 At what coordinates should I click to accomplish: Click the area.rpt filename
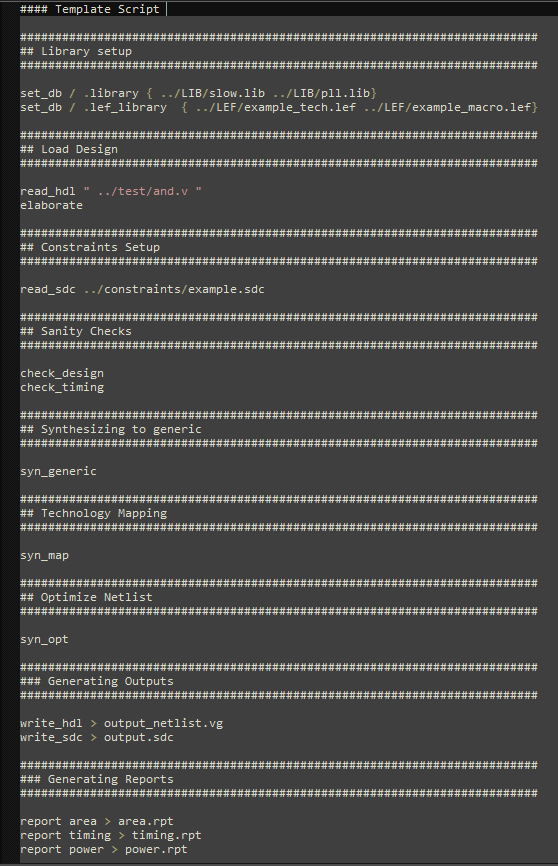pyautogui.click(x=145, y=821)
